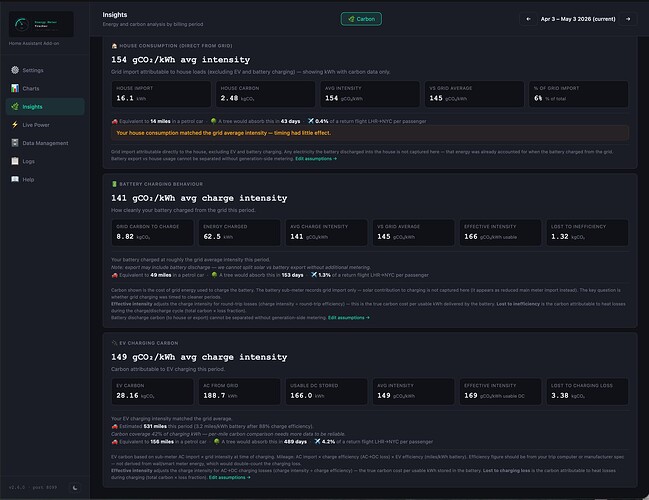Image resolution: width=649 pixels, height=500 pixels.
Task: Click the battery icon beside Battery Charging Behaviour
Action: coord(114,184)
